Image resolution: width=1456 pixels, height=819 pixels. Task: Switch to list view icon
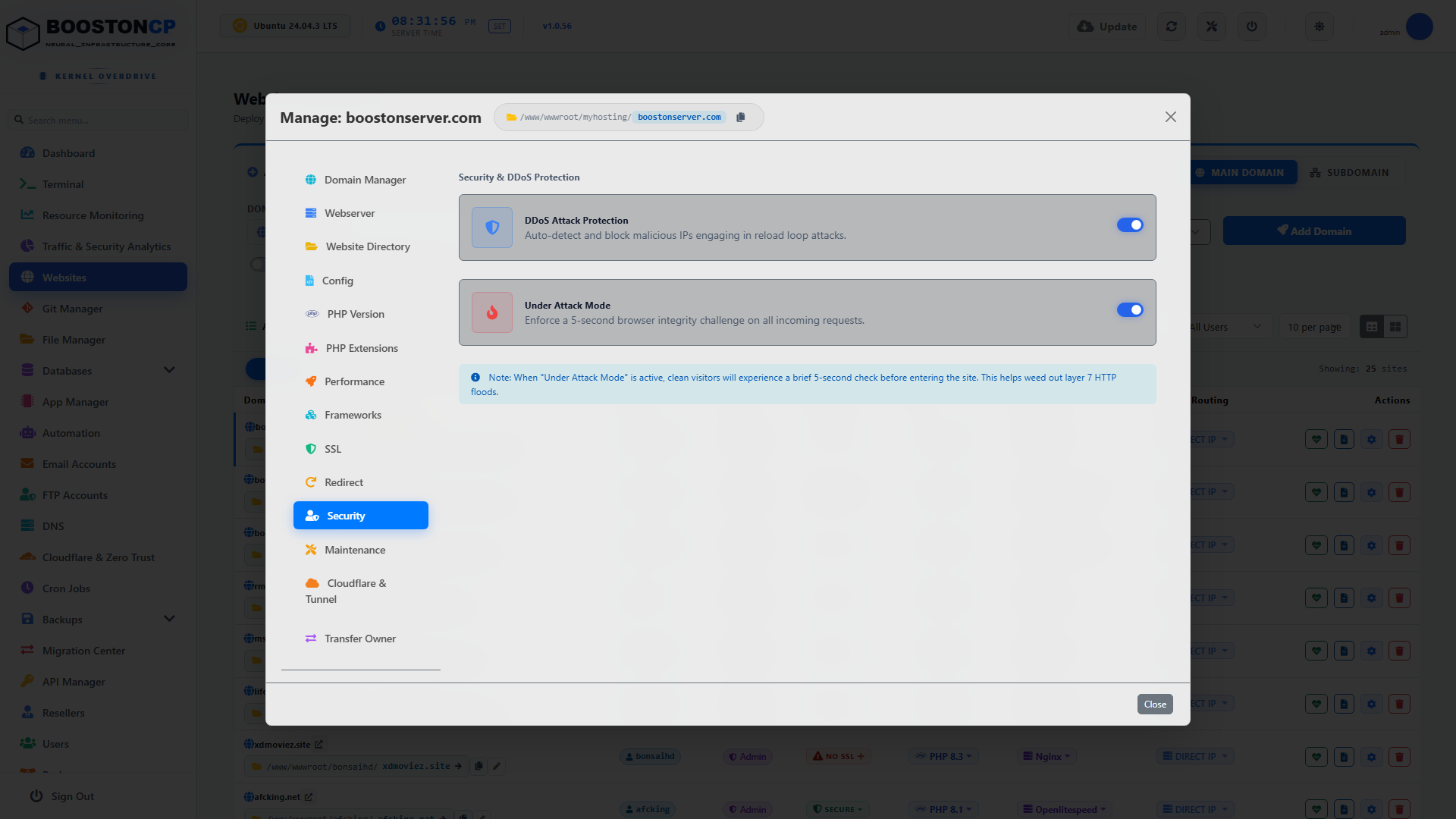coord(1372,327)
